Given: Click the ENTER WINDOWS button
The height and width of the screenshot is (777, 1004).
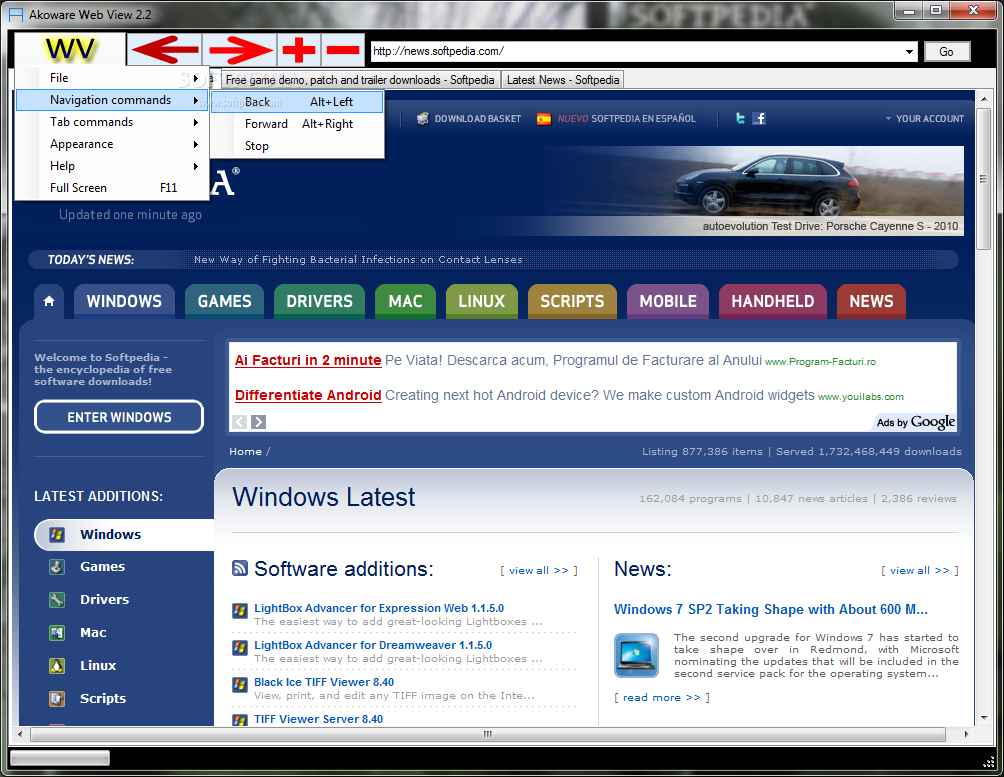Looking at the screenshot, I should tap(119, 417).
